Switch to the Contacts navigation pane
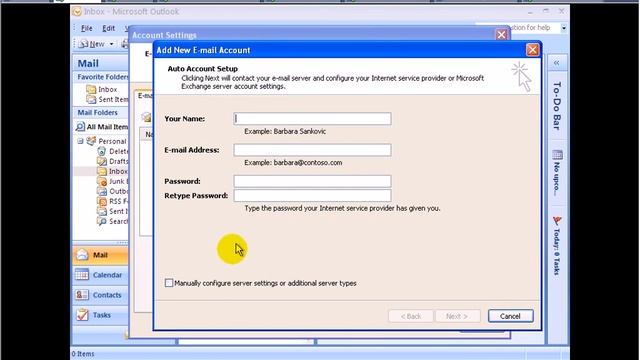 100,295
